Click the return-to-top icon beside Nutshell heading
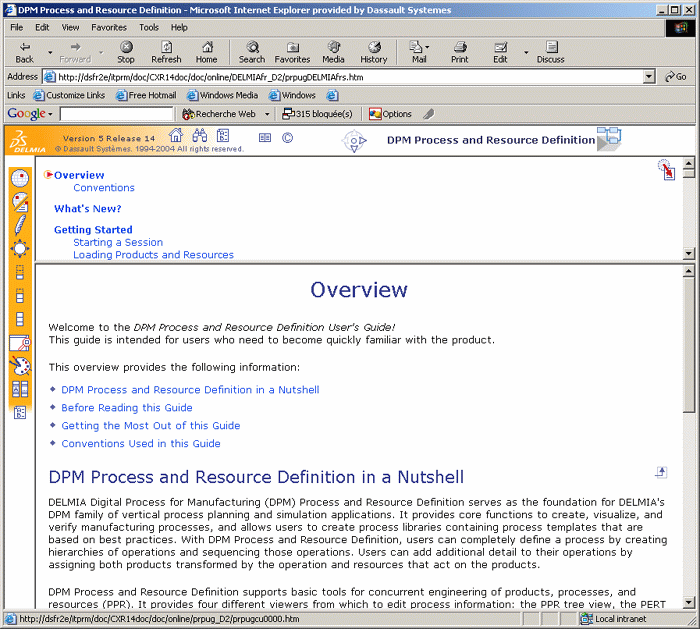 pyautogui.click(x=661, y=472)
